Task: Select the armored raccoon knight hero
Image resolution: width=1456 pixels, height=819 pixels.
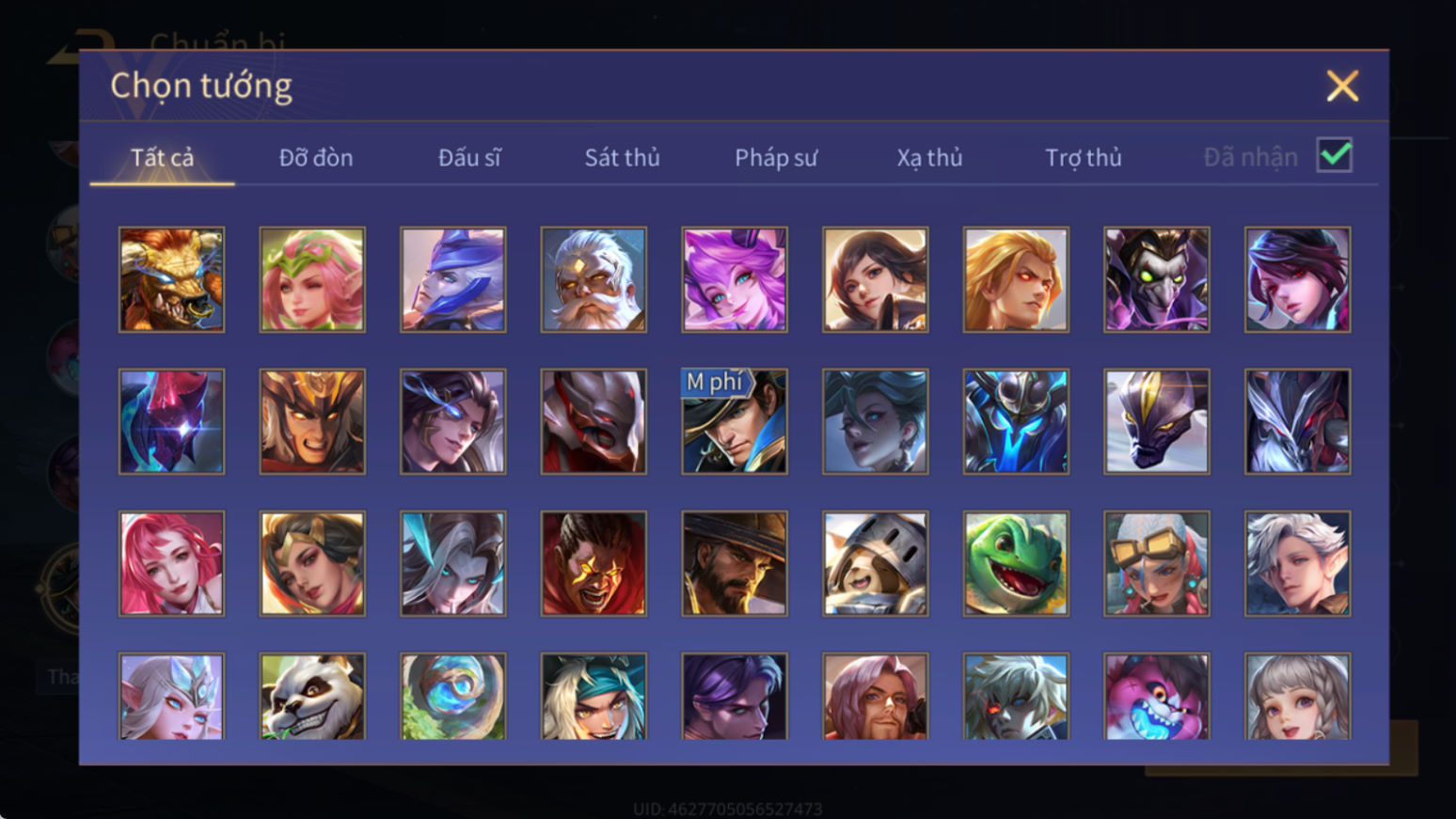Action: pos(876,563)
